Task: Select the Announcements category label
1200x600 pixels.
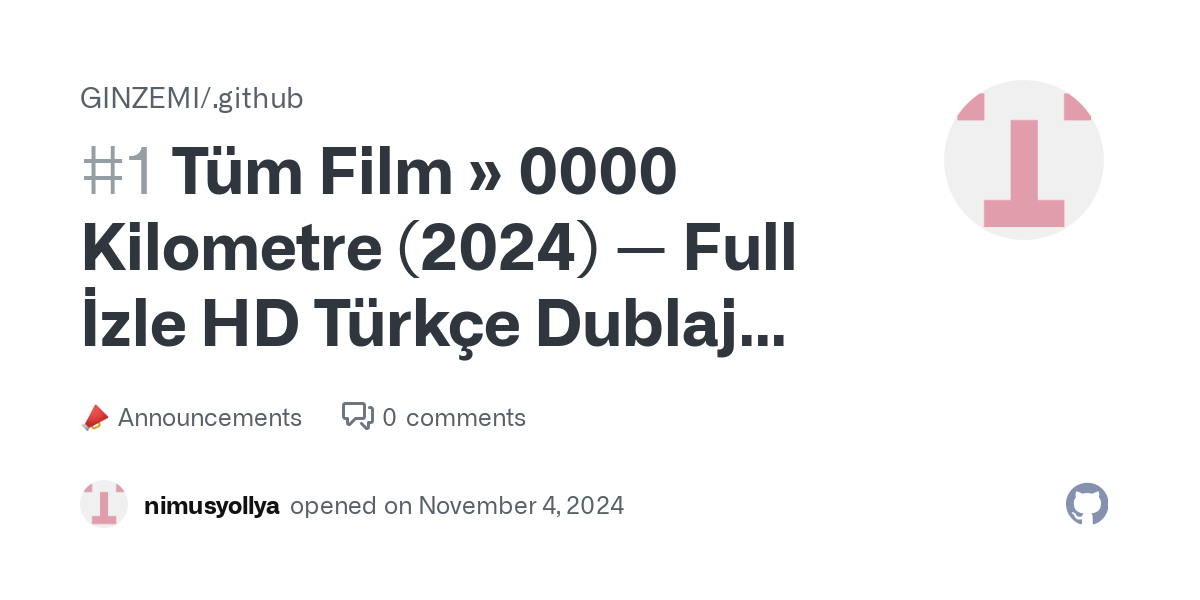Action: [209, 418]
